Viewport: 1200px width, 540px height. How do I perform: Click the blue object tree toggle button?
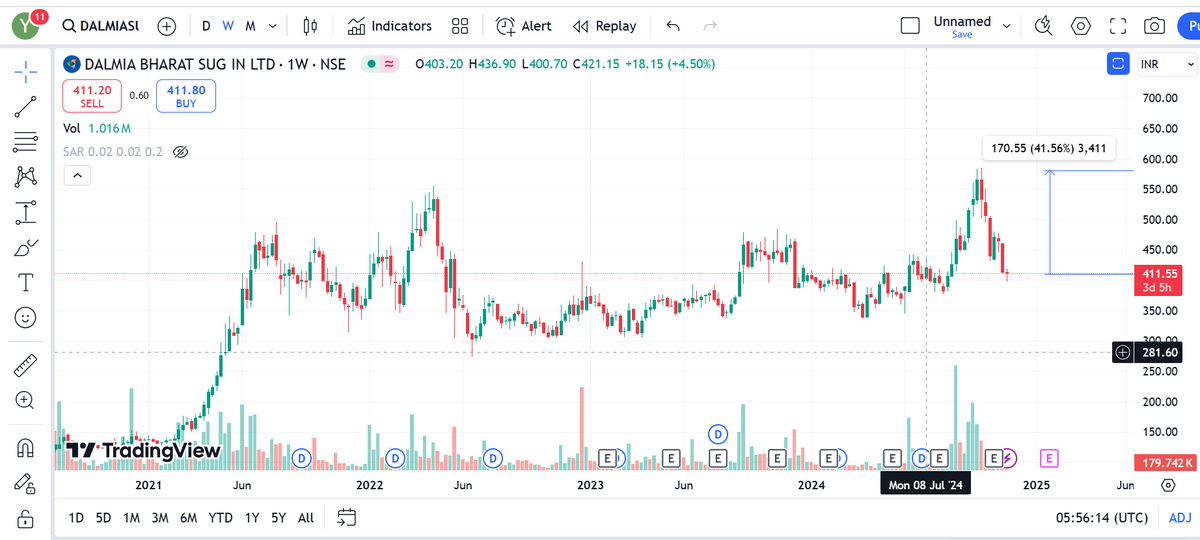1118,64
